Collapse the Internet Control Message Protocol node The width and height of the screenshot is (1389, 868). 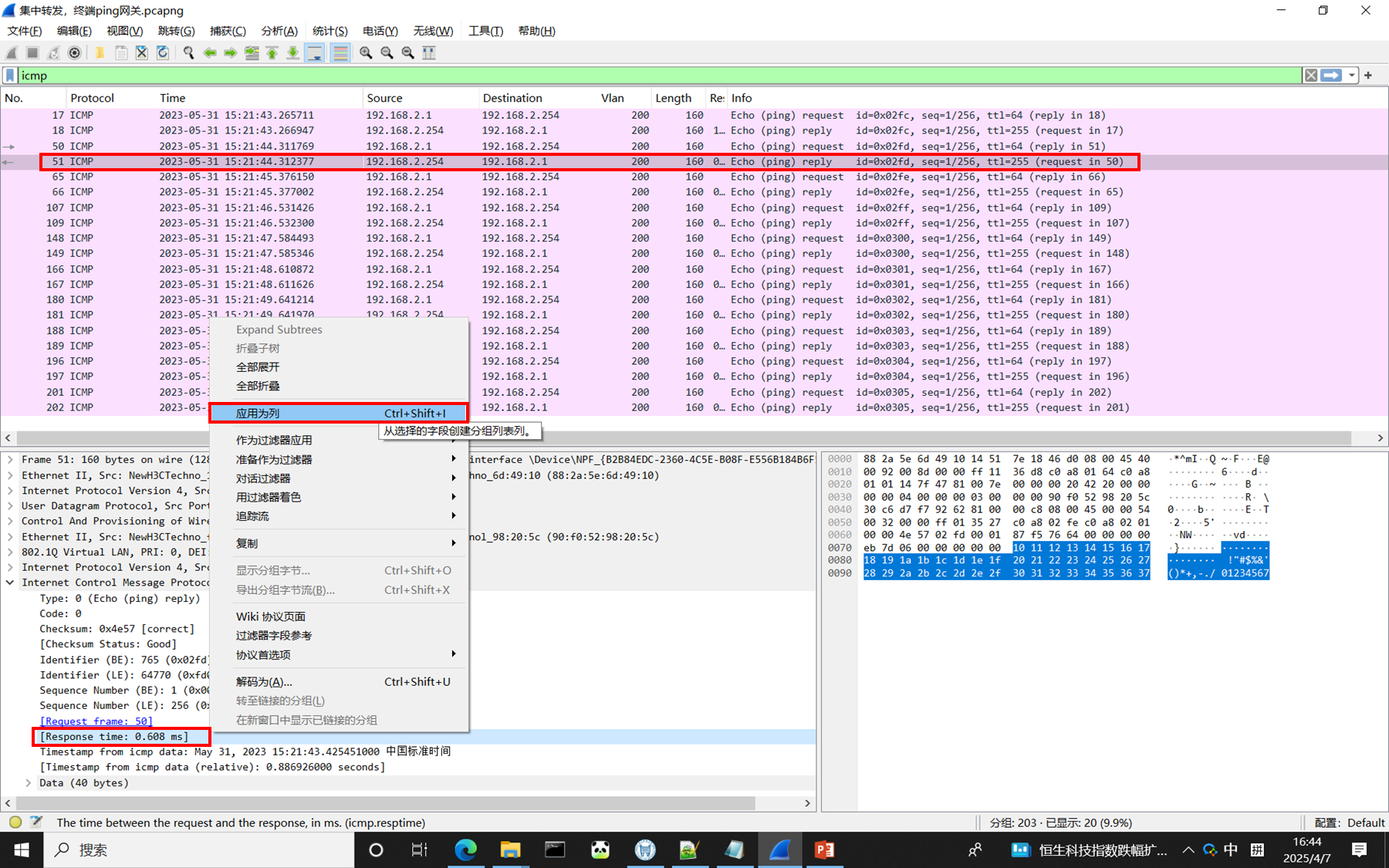click(x=10, y=583)
